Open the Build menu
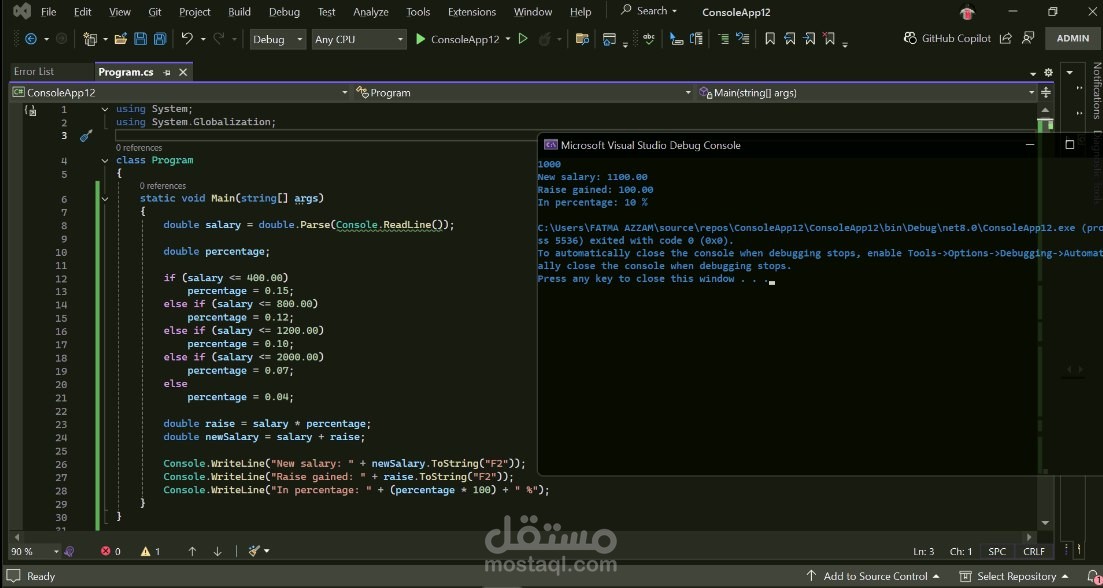The image size is (1103, 588). 239,12
